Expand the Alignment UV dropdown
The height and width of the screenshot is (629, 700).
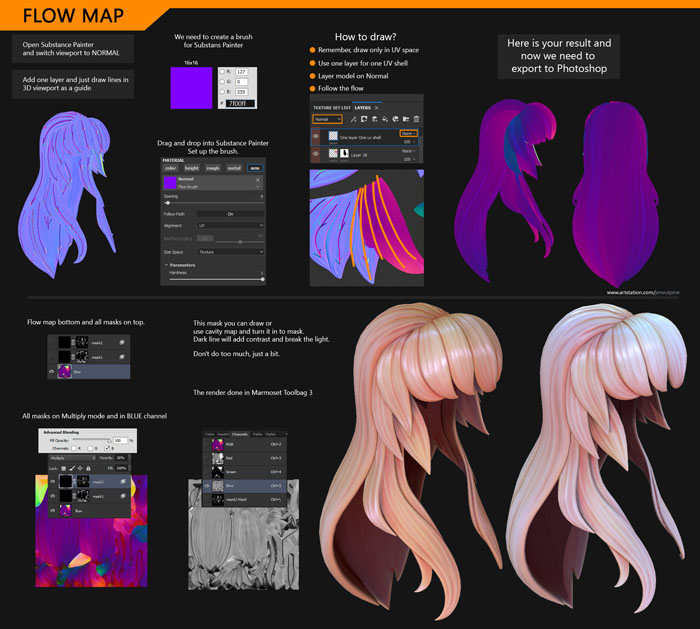tap(230, 225)
